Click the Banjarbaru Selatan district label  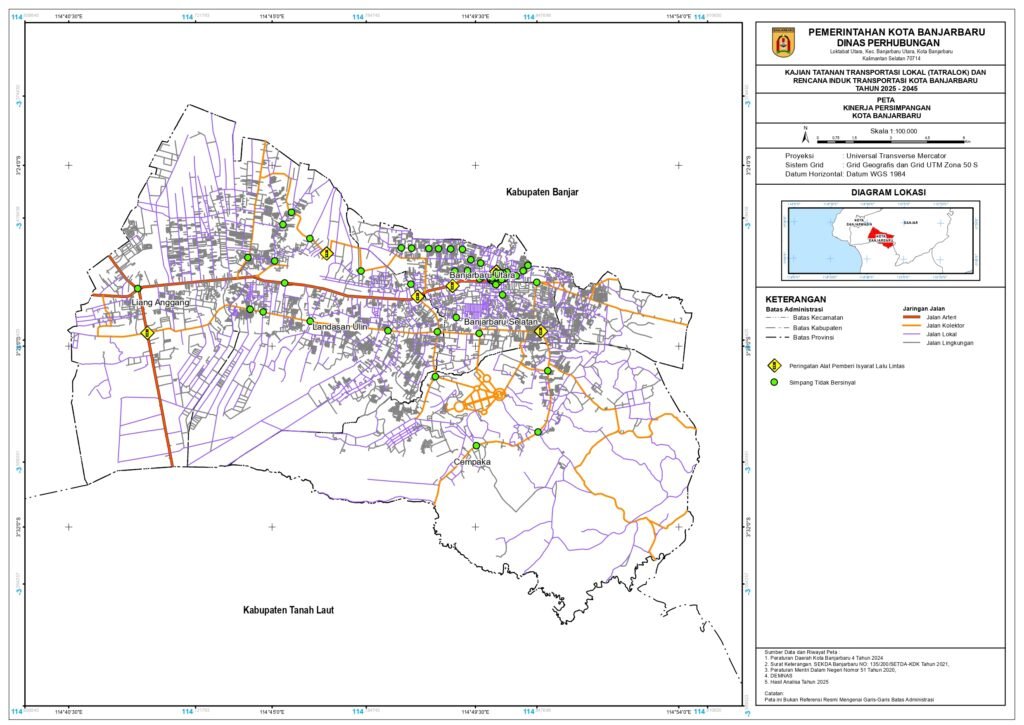coord(501,323)
